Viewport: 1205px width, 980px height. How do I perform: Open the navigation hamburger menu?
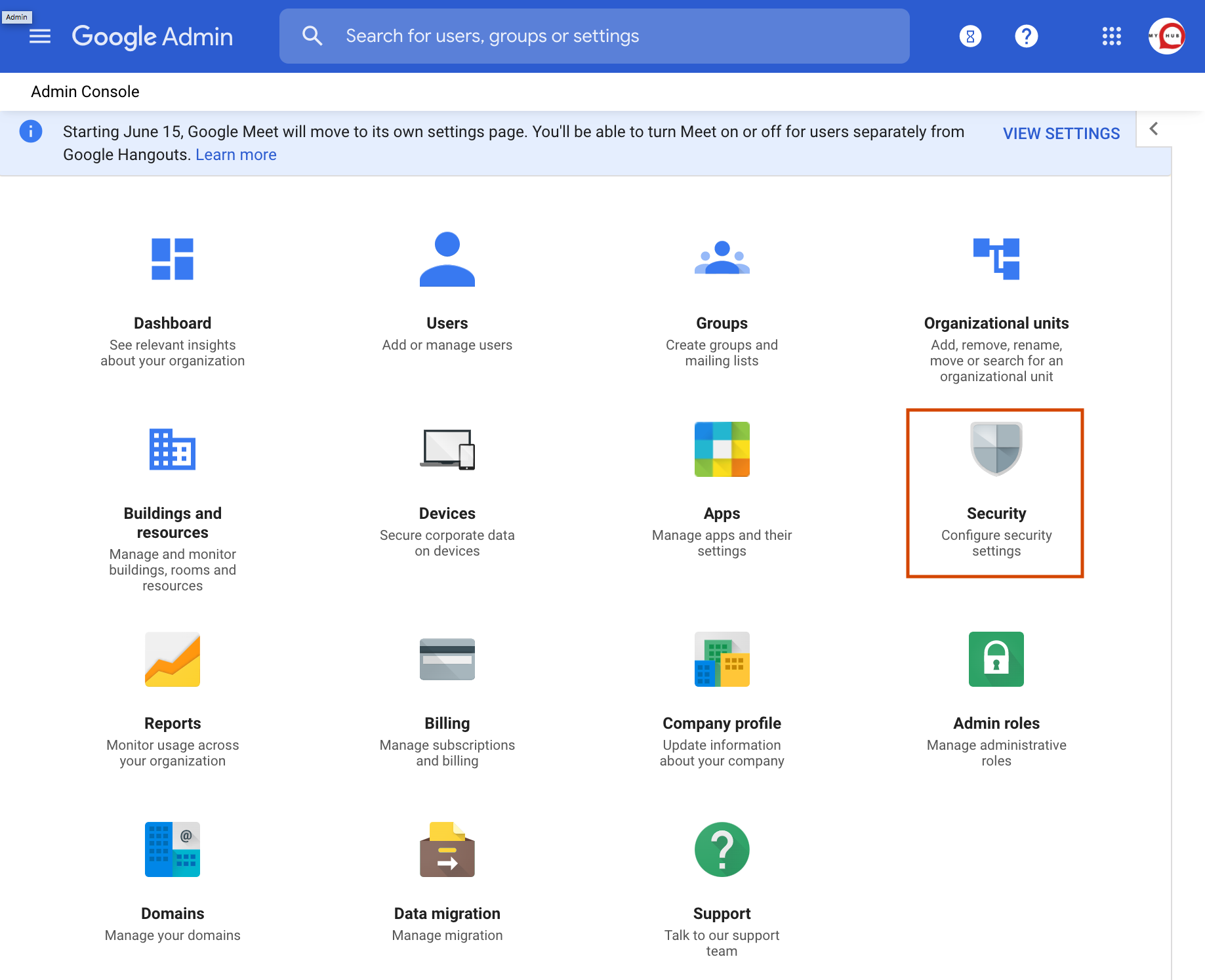pos(40,37)
